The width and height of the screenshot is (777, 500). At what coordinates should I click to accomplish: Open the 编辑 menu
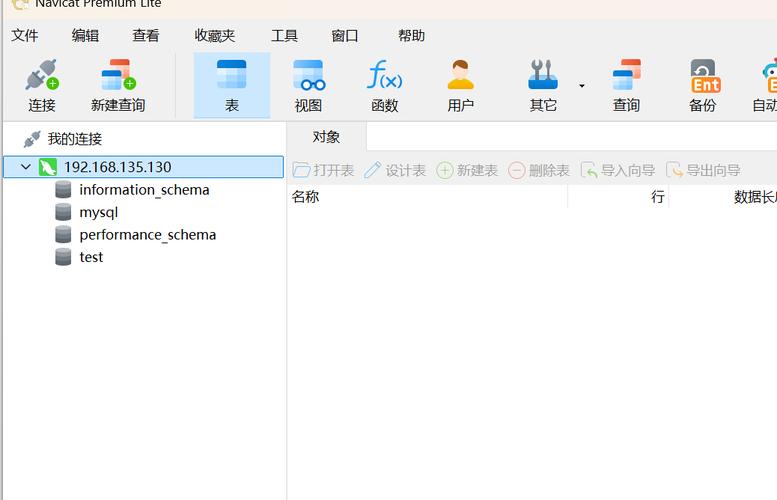(85, 35)
